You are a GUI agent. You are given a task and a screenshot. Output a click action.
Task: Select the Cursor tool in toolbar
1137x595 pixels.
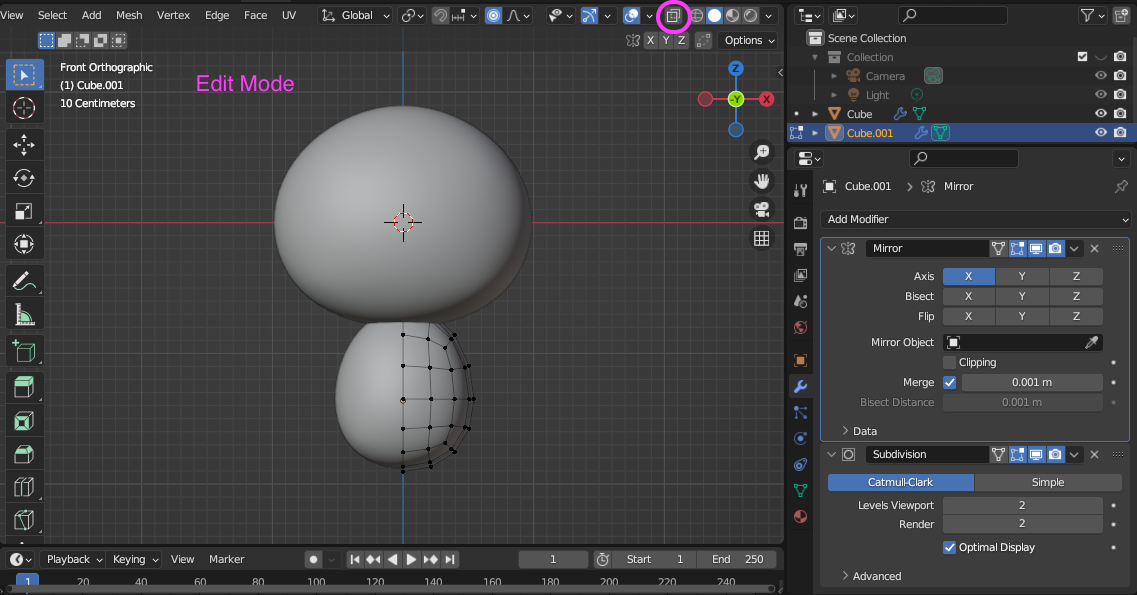tap(24, 108)
